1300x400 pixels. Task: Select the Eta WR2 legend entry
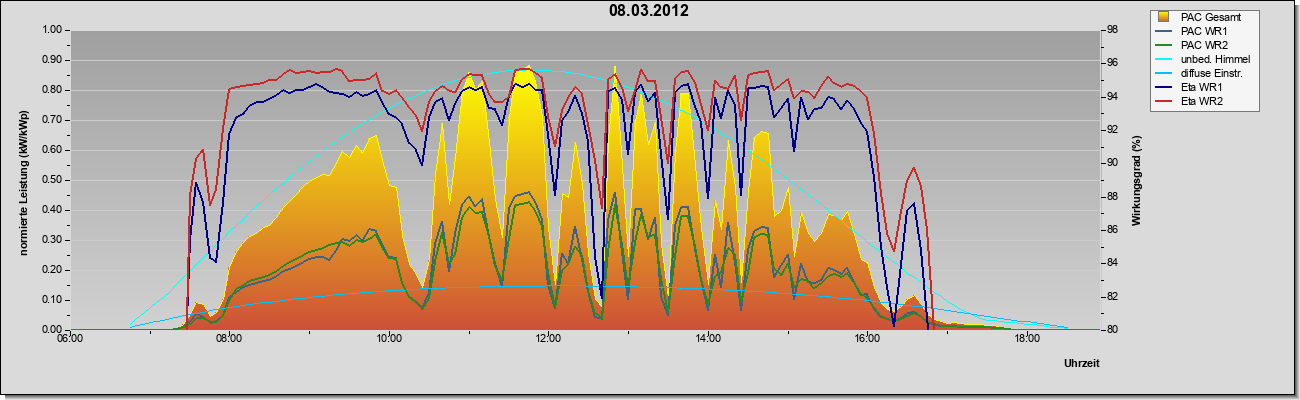tap(1202, 101)
